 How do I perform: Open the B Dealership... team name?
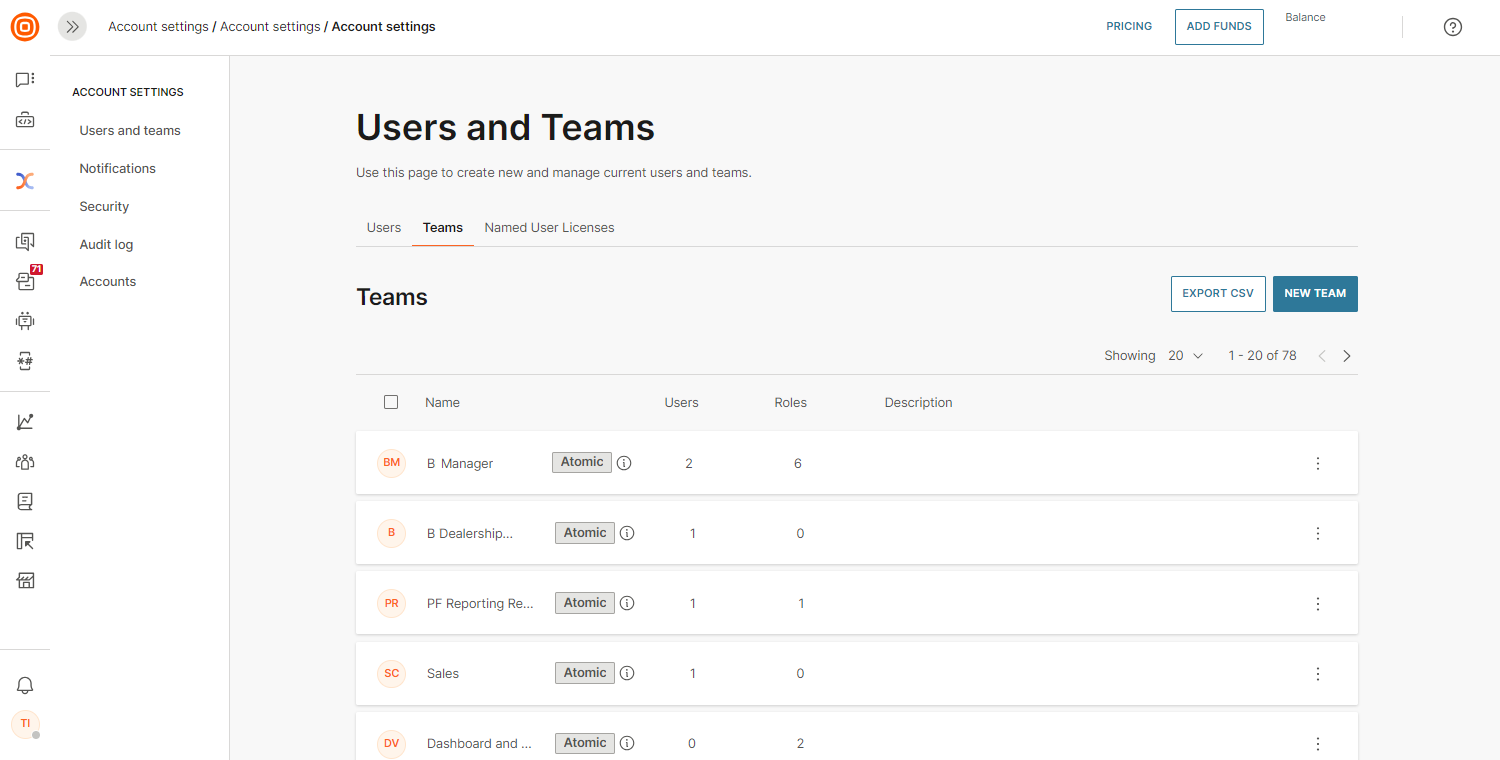pyautogui.click(x=470, y=534)
